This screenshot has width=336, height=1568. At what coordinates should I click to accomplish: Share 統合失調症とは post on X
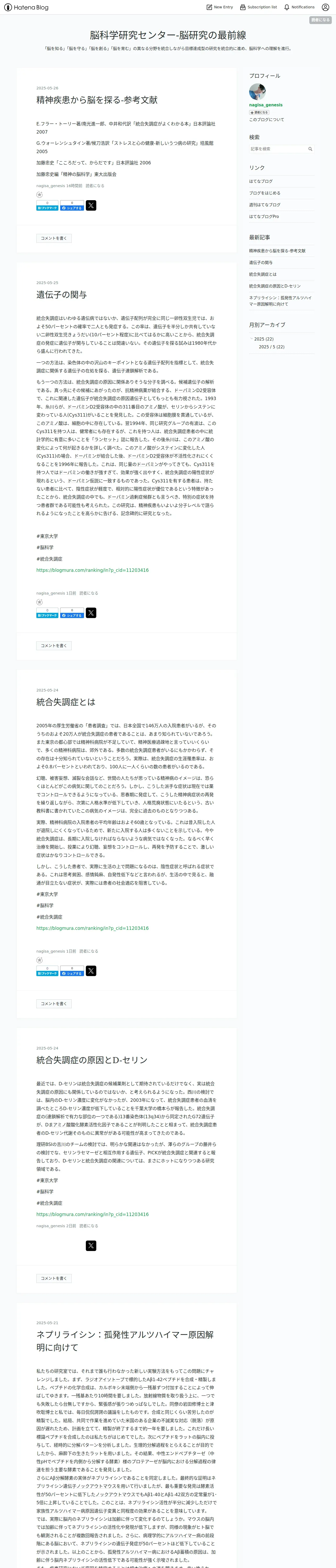[91, 971]
